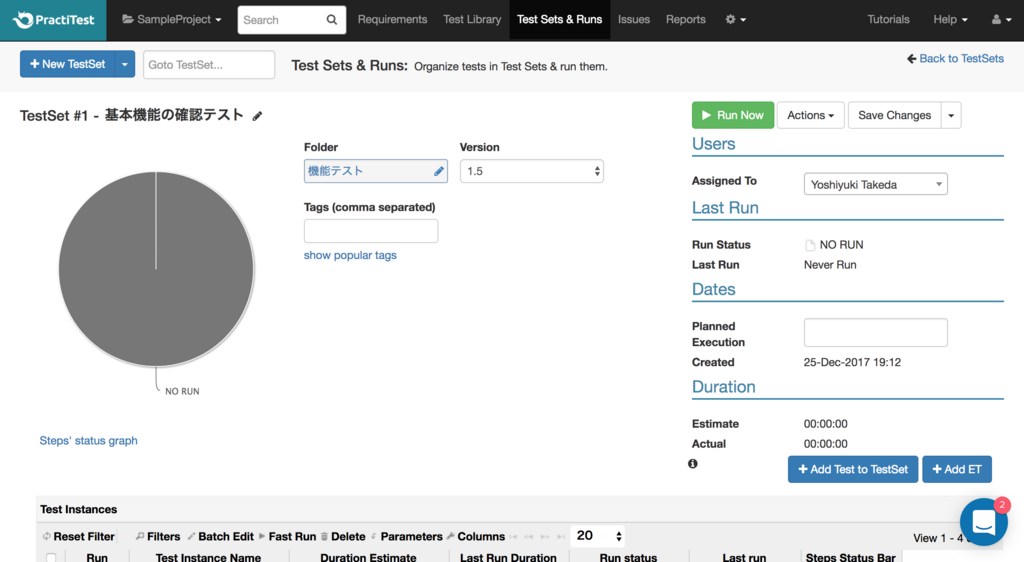Sort by Test Instance Name column
1024x562 pixels.
pyautogui.click(x=208, y=557)
